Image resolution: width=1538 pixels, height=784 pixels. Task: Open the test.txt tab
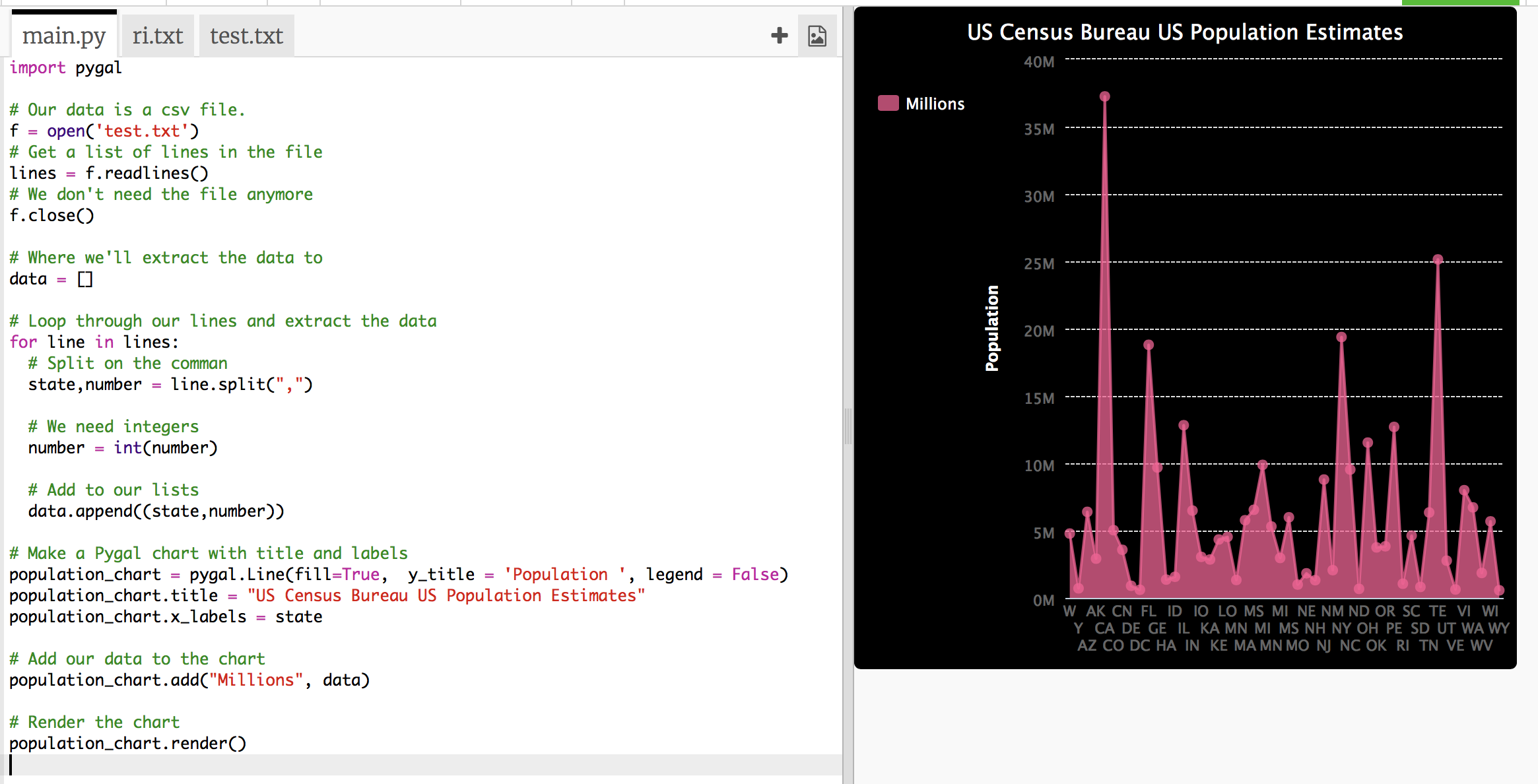(x=246, y=36)
